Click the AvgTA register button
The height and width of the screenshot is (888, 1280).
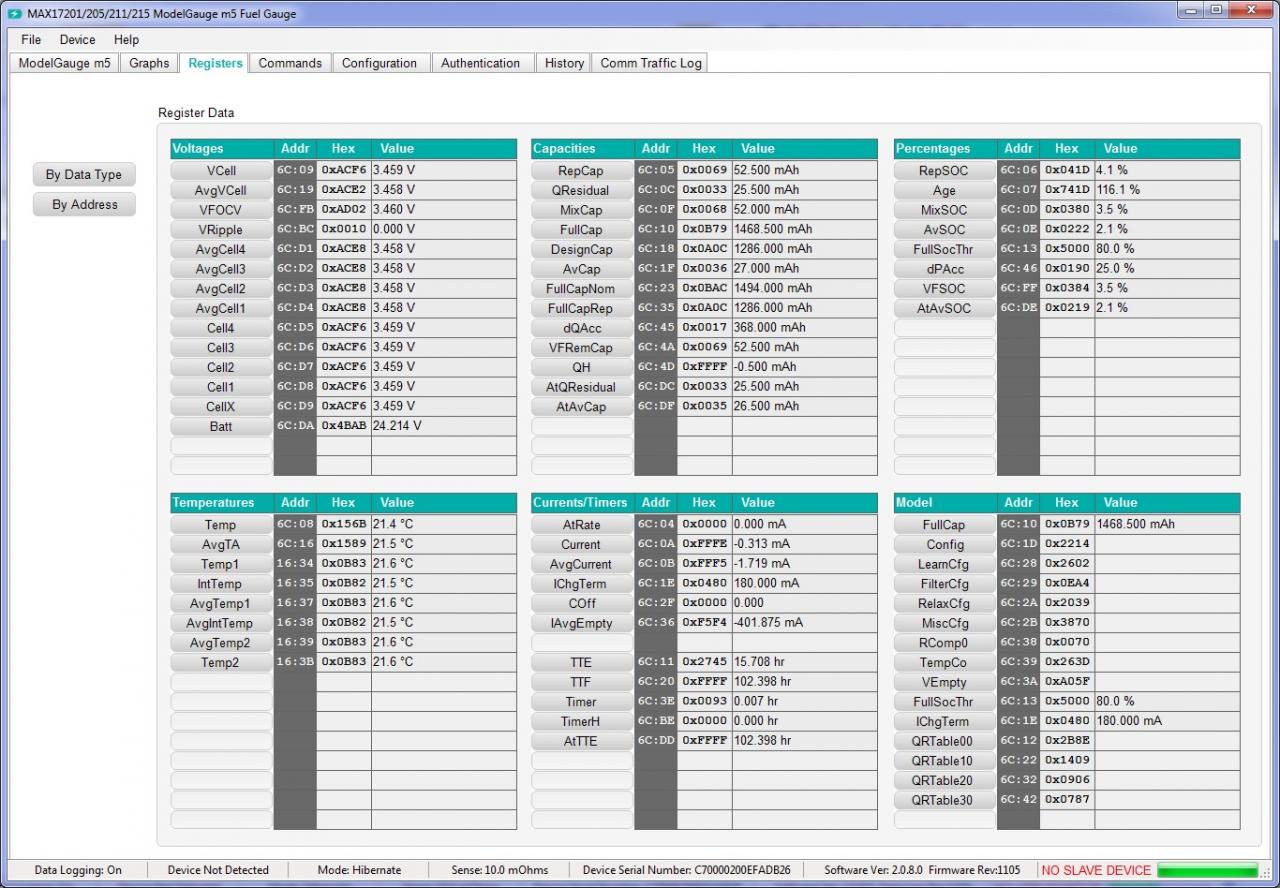pos(221,545)
